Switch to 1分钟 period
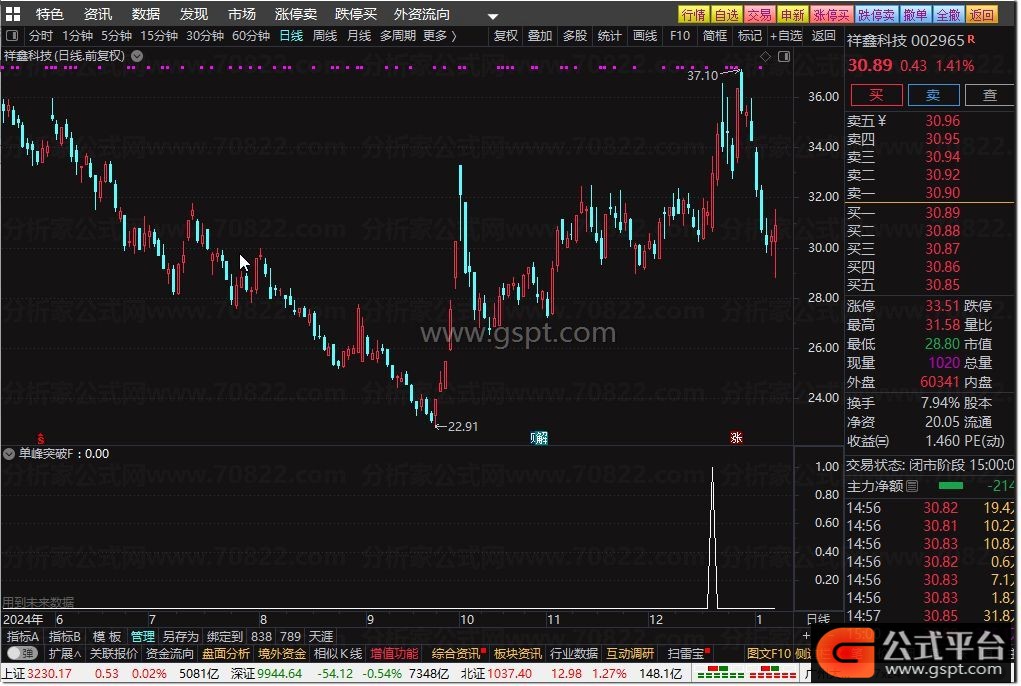 pyautogui.click(x=77, y=35)
